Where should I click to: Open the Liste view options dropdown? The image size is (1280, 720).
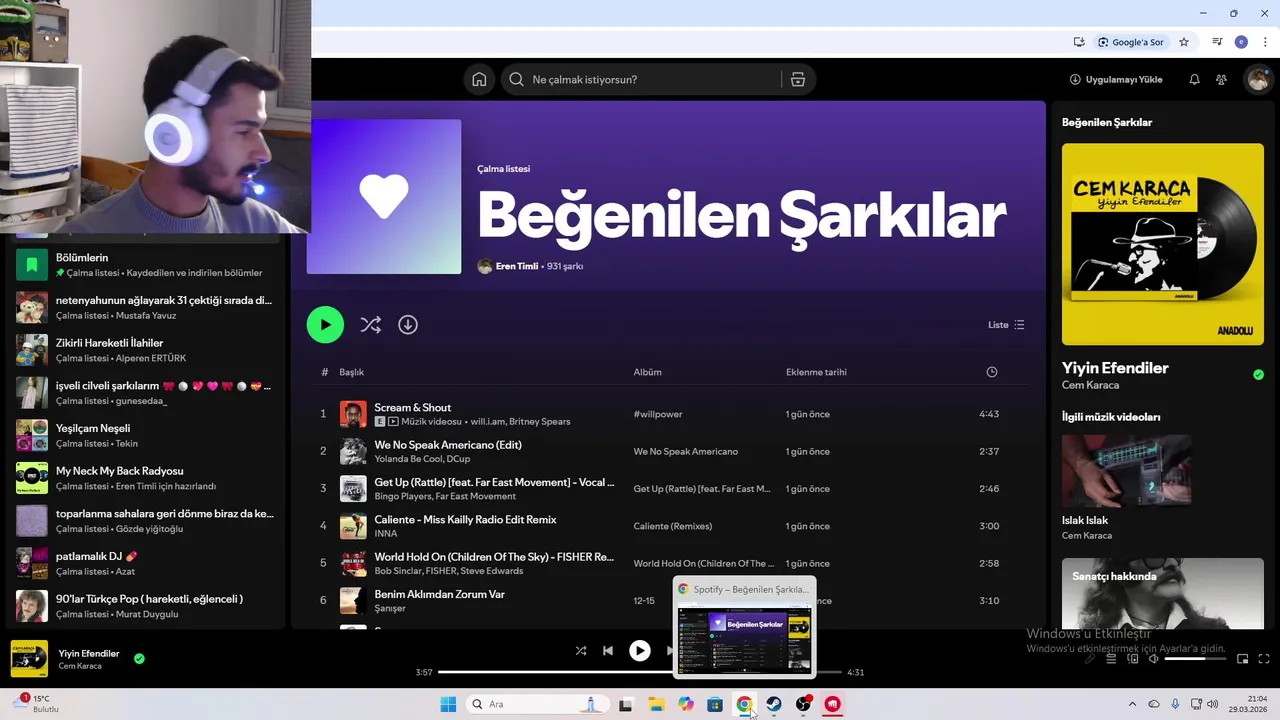click(x=1006, y=325)
